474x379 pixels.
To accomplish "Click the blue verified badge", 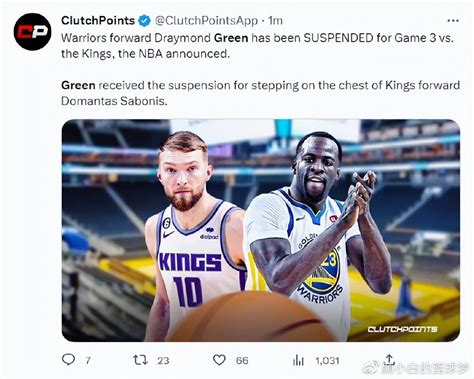I will click(x=144, y=21).
